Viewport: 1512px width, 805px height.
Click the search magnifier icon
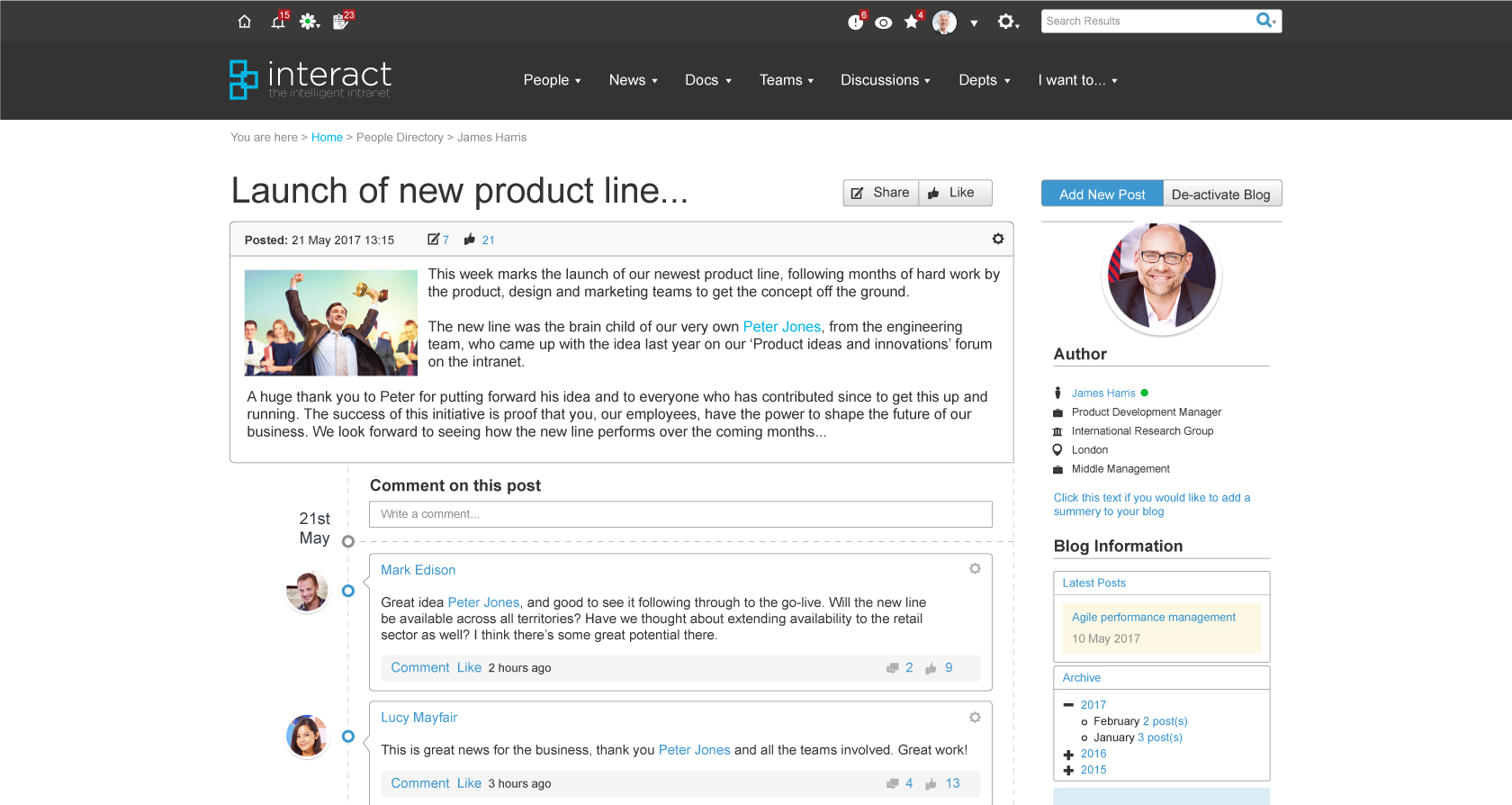(x=1265, y=20)
